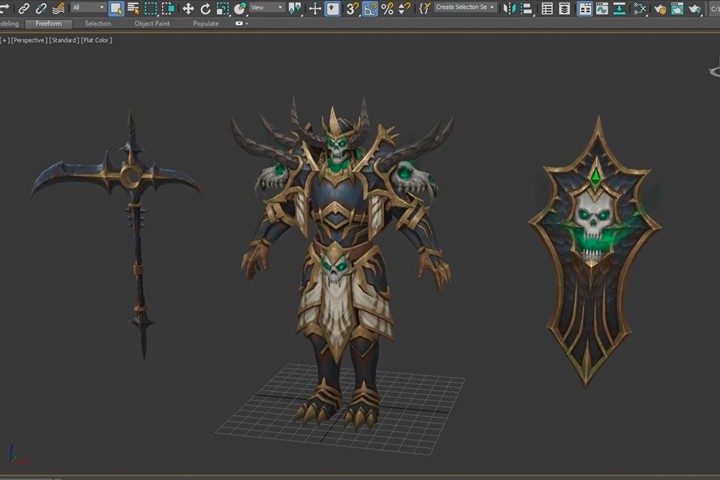720x480 pixels.
Task: Toggle Spinner Snap
Action: (x=405, y=8)
